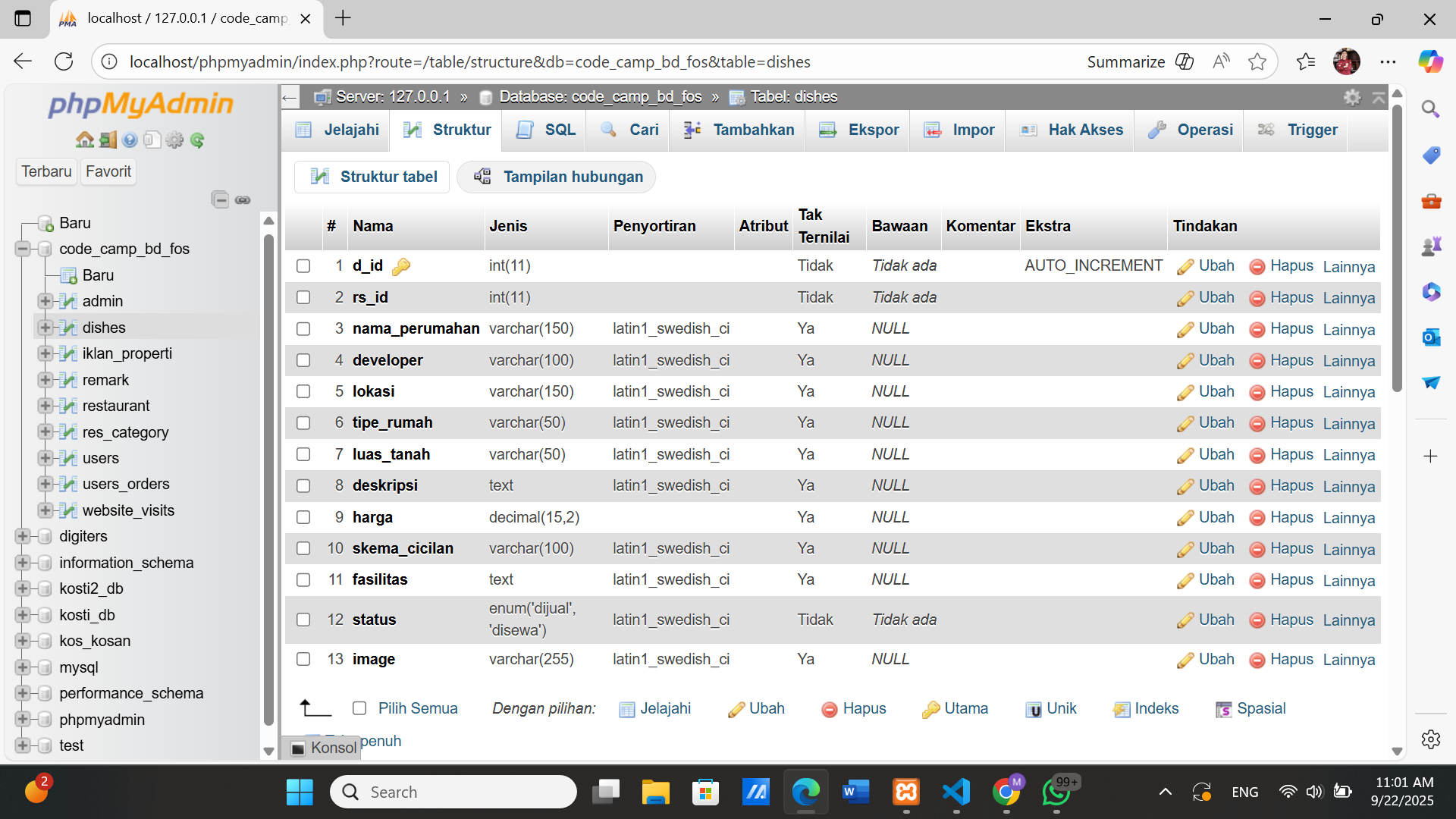
Task: Collapse the code_camp_bd_fos database tree
Action: (22, 249)
